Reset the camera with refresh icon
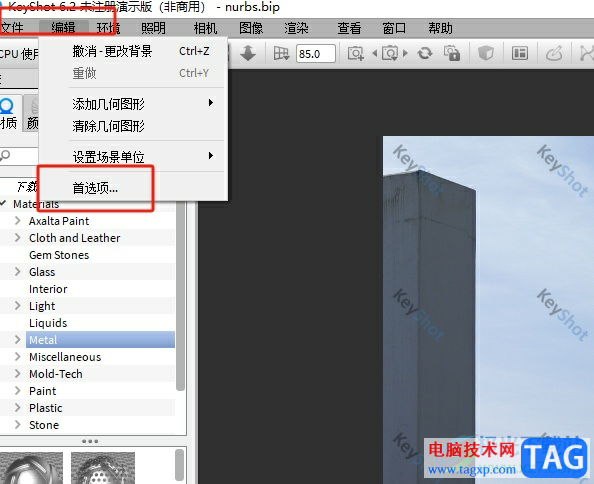This screenshot has width=594, height=484. (425, 53)
